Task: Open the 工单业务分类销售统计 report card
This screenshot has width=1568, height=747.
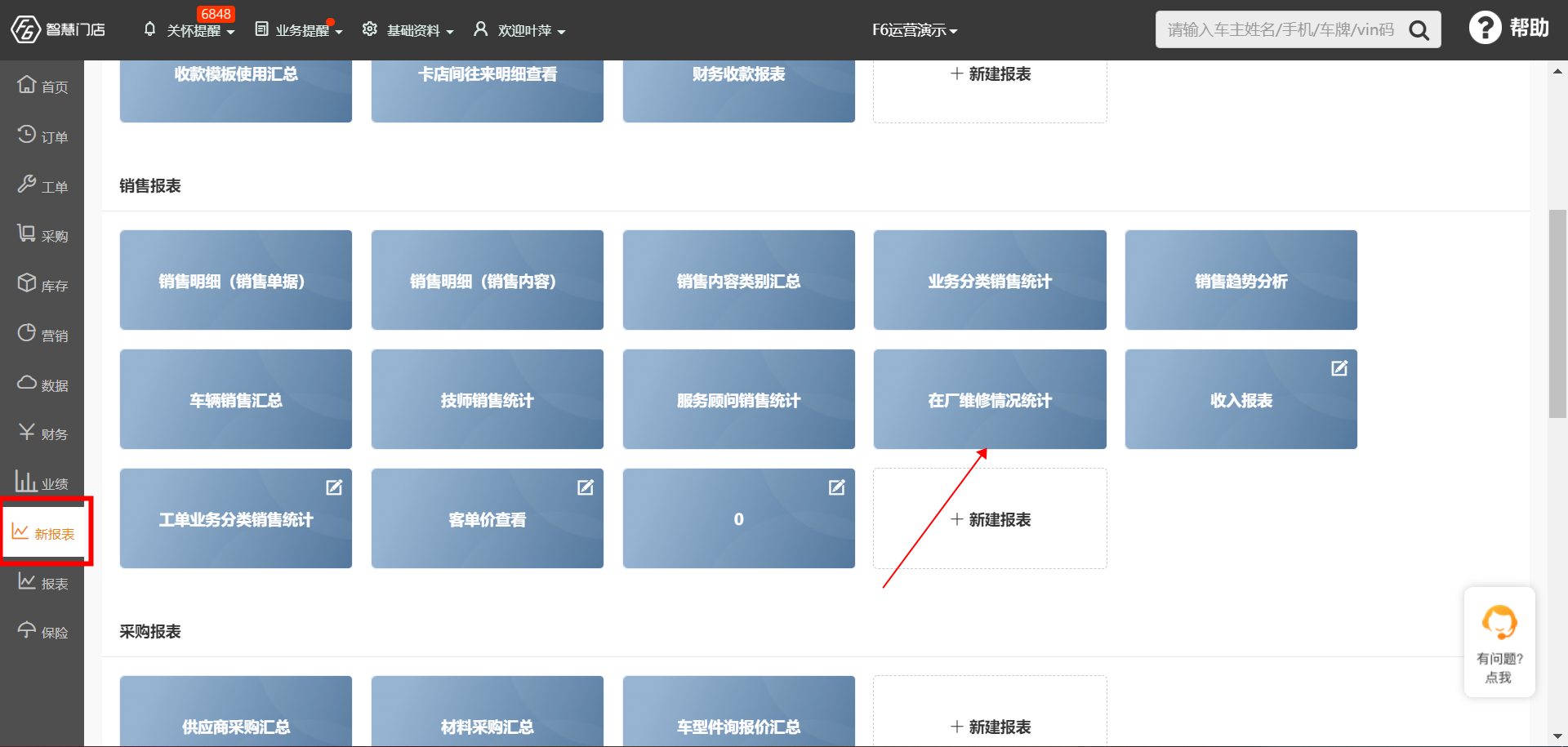Action: pyautogui.click(x=236, y=518)
